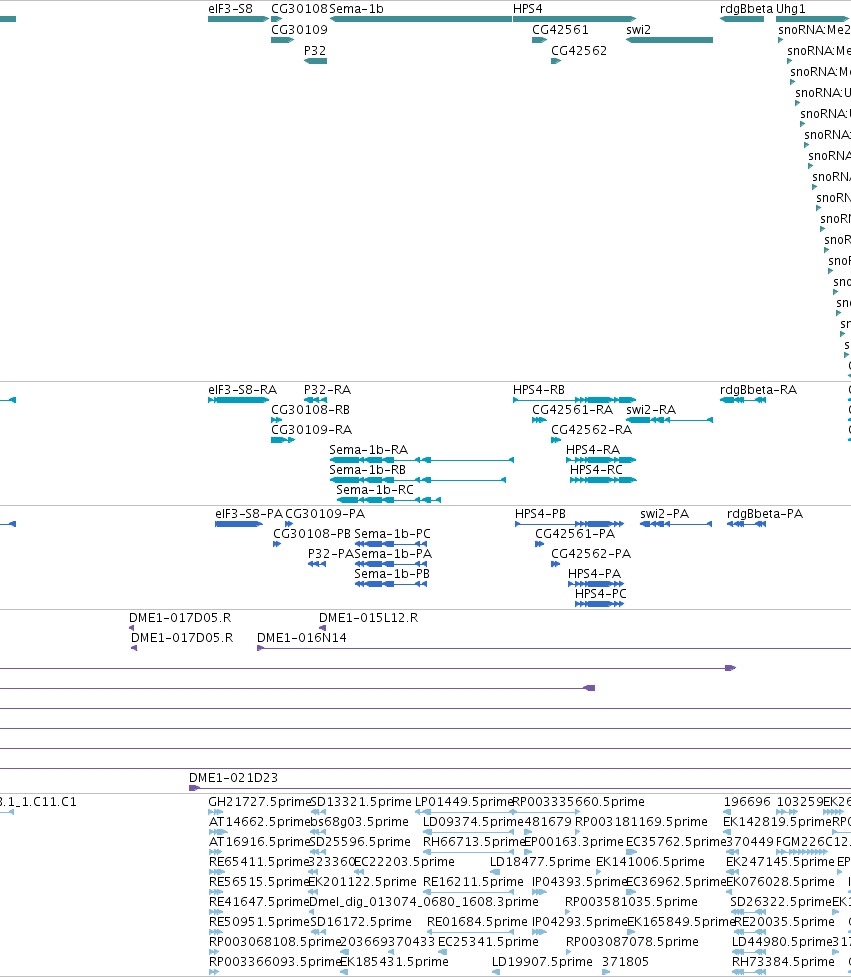851x977 pixels.
Task: Open the CG30108-PB CDS feature
Action: pyautogui.click(x=277, y=544)
